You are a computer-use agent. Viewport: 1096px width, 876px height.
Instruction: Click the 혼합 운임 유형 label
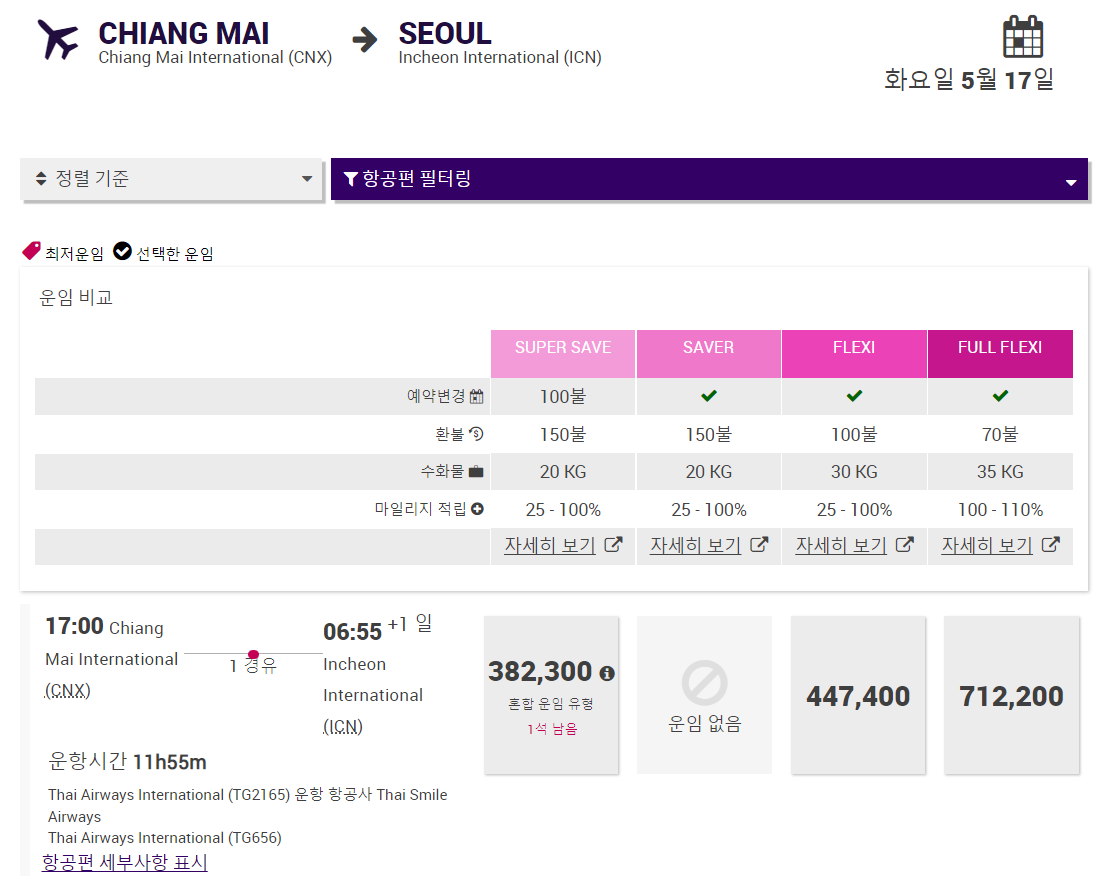(x=551, y=703)
